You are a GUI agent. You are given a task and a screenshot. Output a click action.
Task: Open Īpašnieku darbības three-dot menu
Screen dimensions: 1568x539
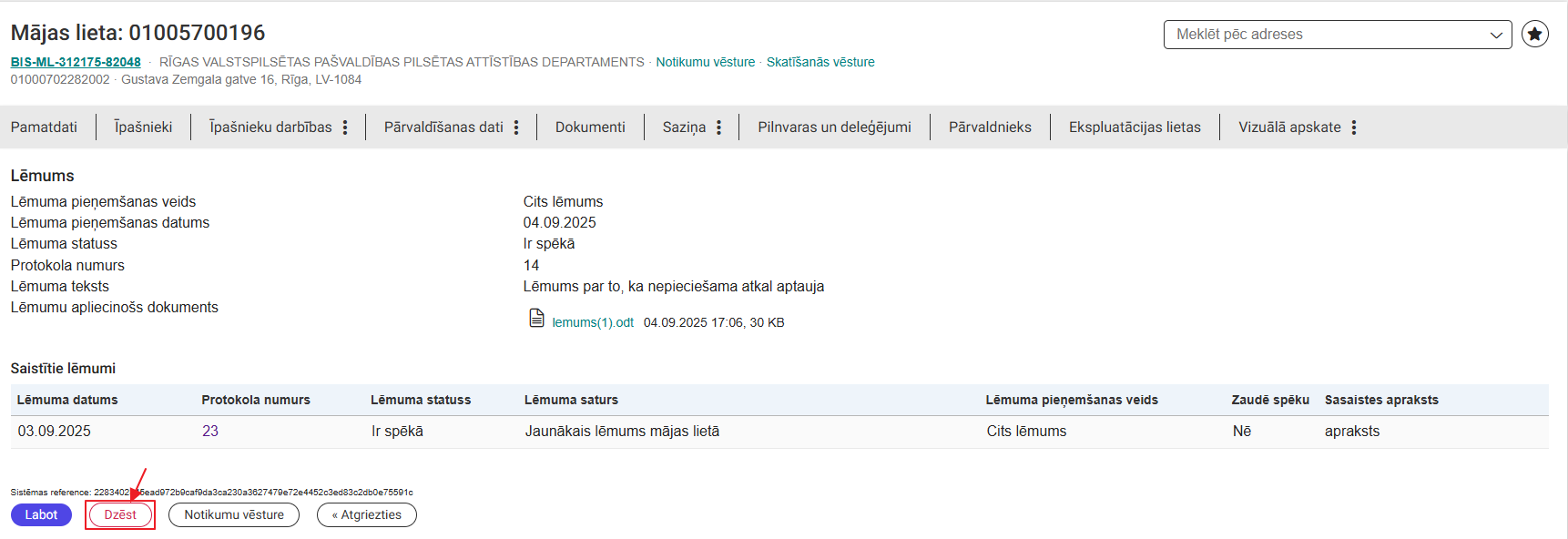coord(345,127)
